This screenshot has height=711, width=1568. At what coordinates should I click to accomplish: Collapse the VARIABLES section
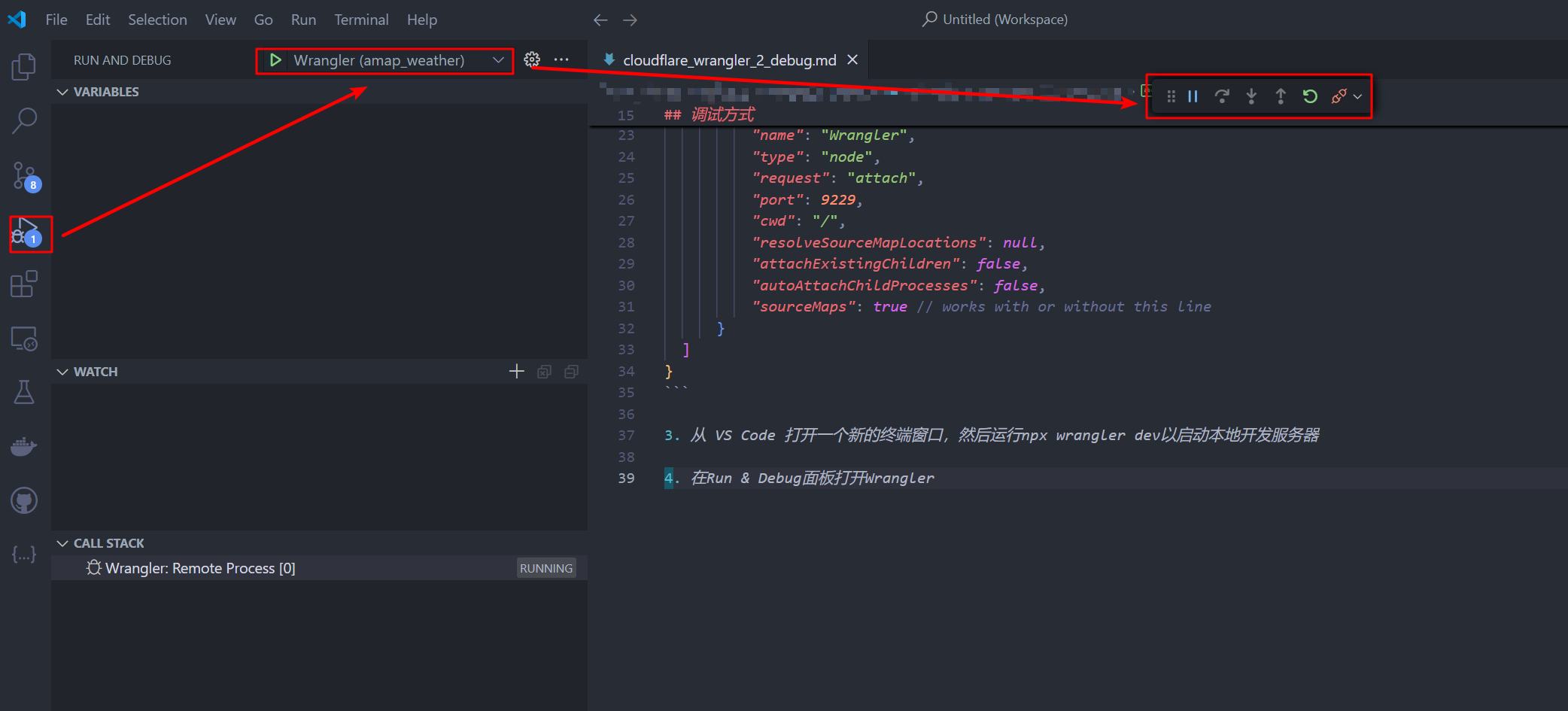pos(63,92)
